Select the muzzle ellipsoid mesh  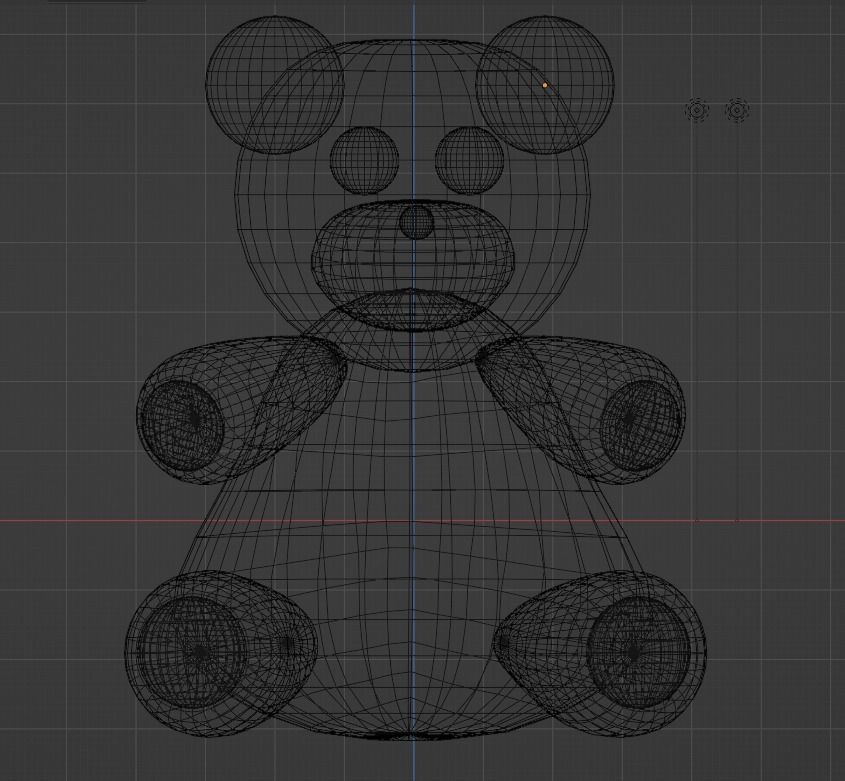413,265
